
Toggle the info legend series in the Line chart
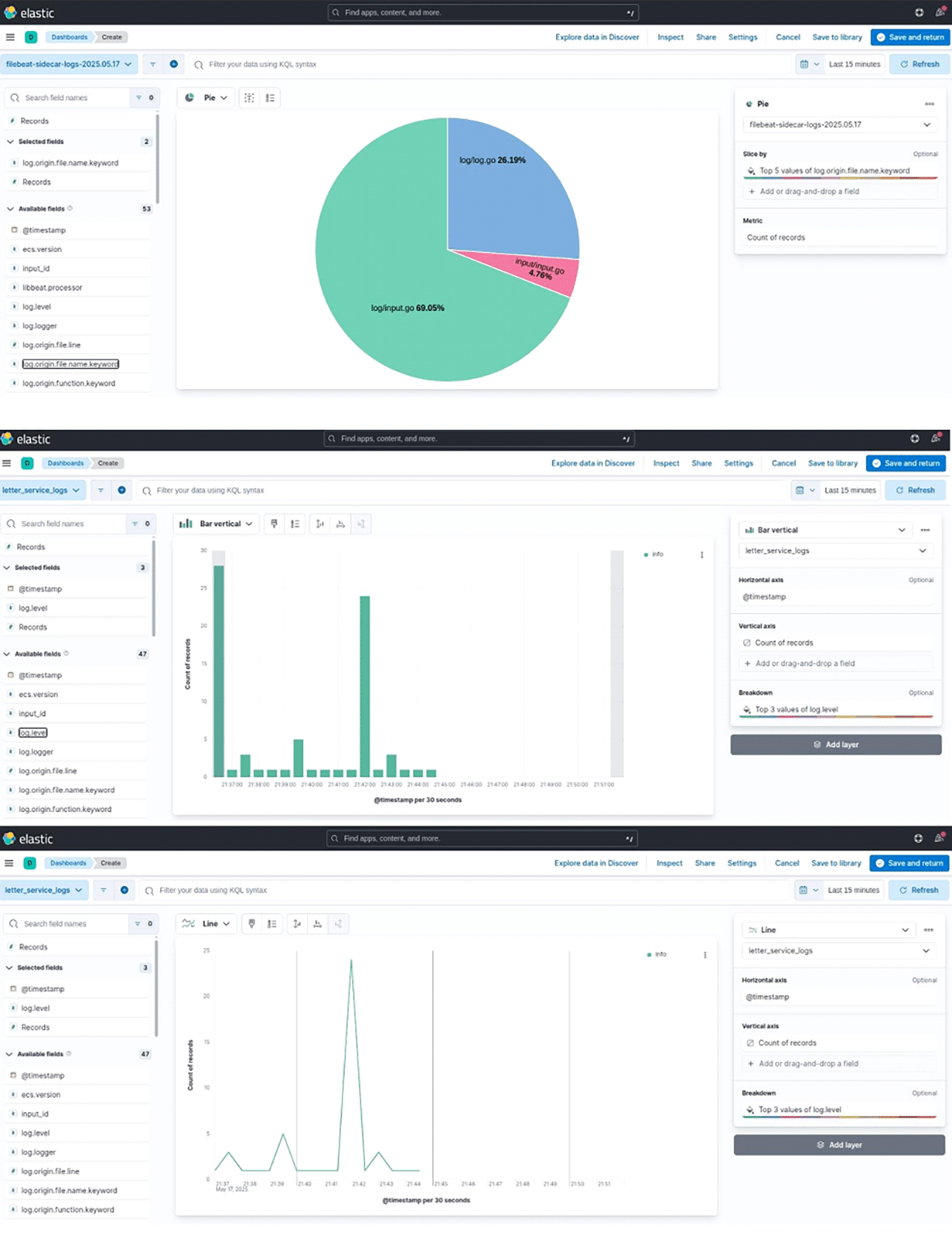pyautogui.click(x=657, y=954)
